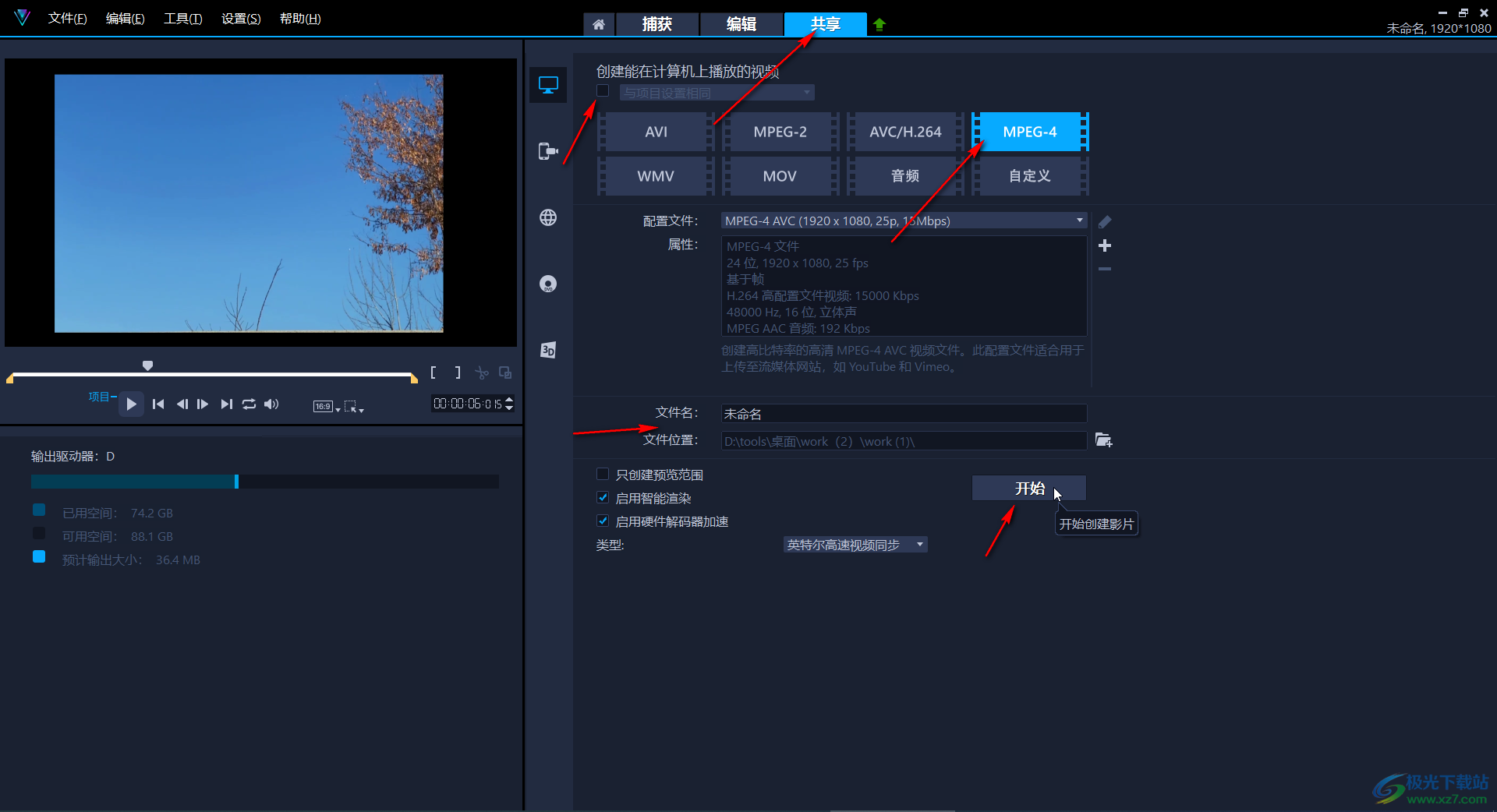Select the Disc output category icon

pyautogui.click(x=548, y=284)
